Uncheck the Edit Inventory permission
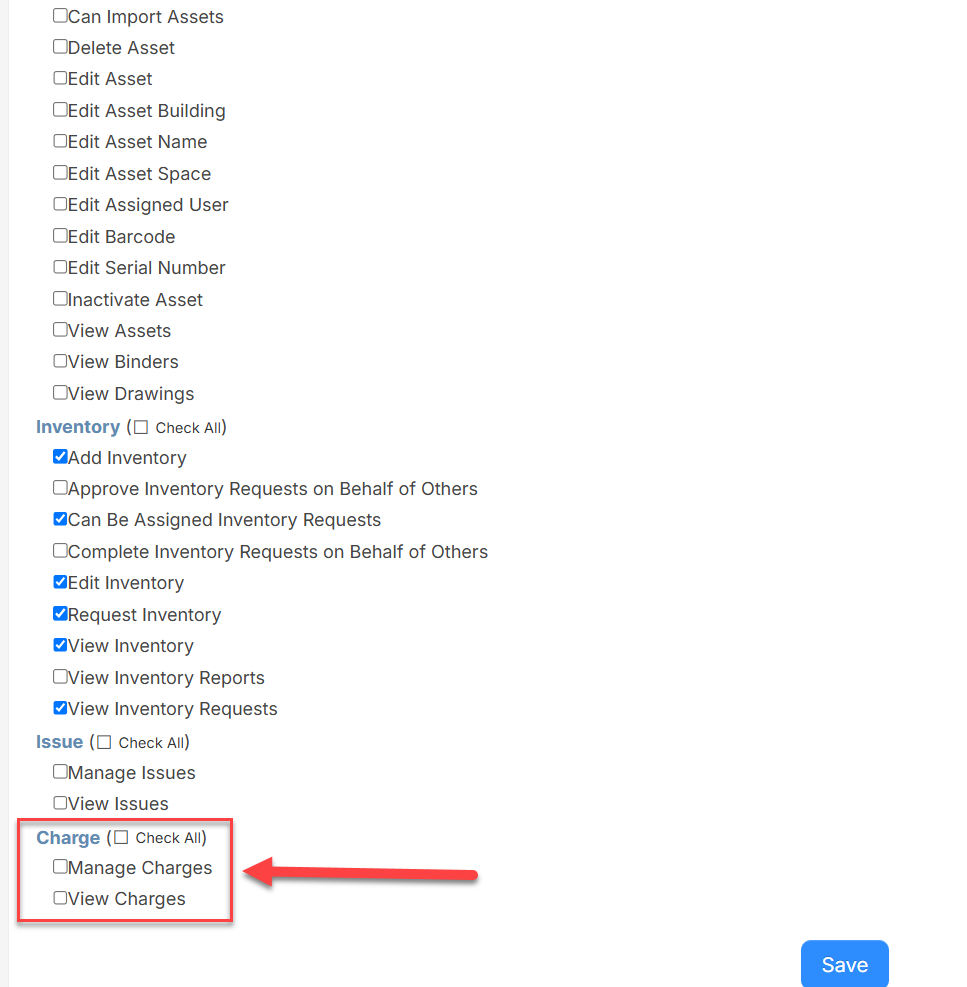This screenshot has height=987, width=967. 60,582
